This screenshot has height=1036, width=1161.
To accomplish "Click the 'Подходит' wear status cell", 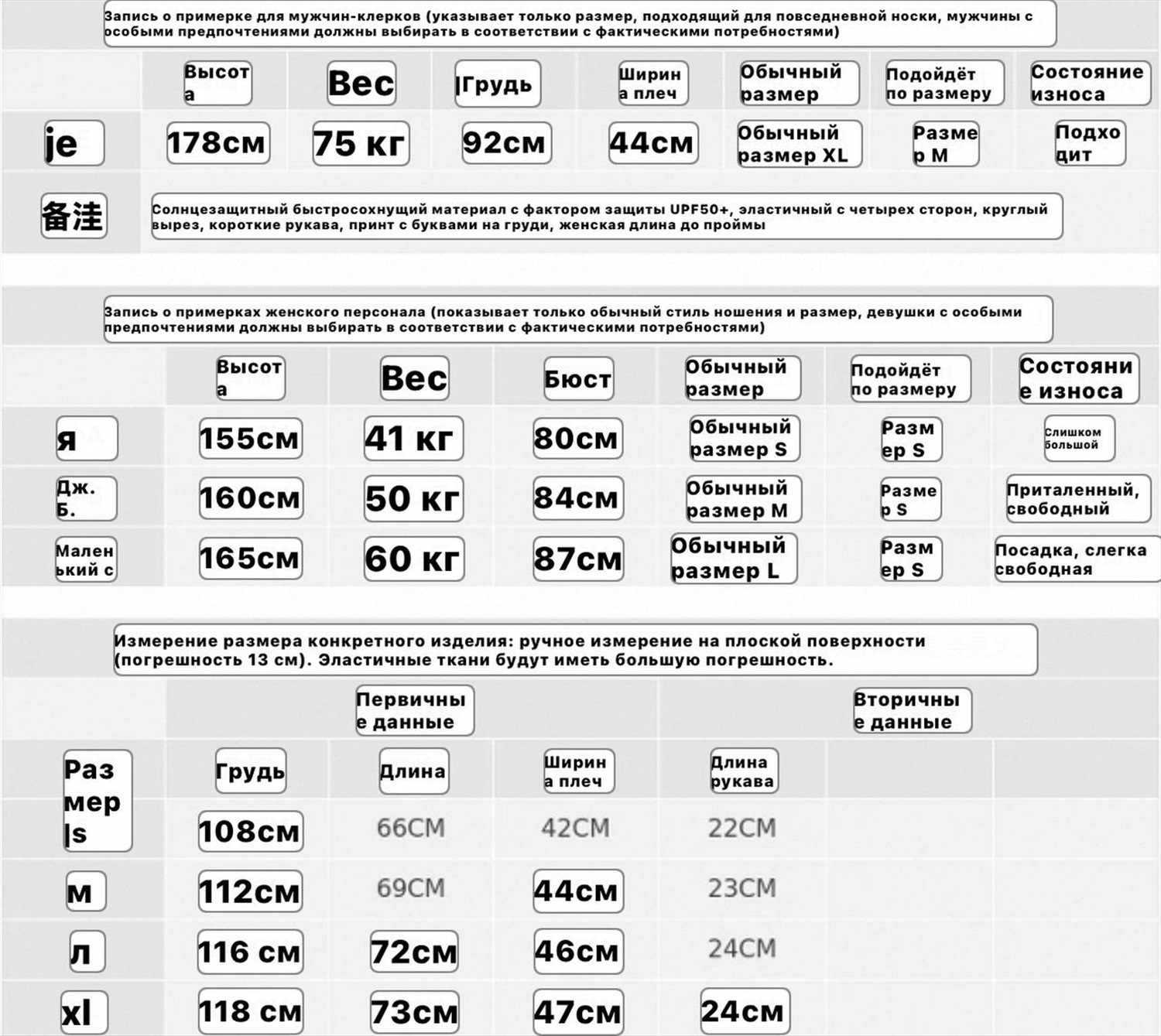I will pos(1089,143).
